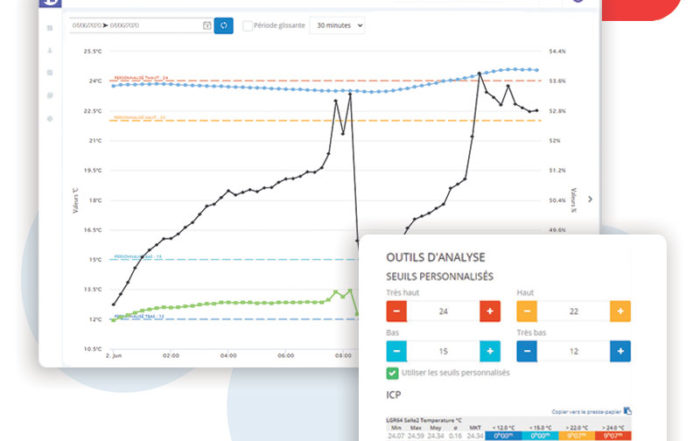The height and width of the screenshot is (441, 700).
Task: Open the calendar picker in date field
Action: pyautogui.click(x=207, y=25)
